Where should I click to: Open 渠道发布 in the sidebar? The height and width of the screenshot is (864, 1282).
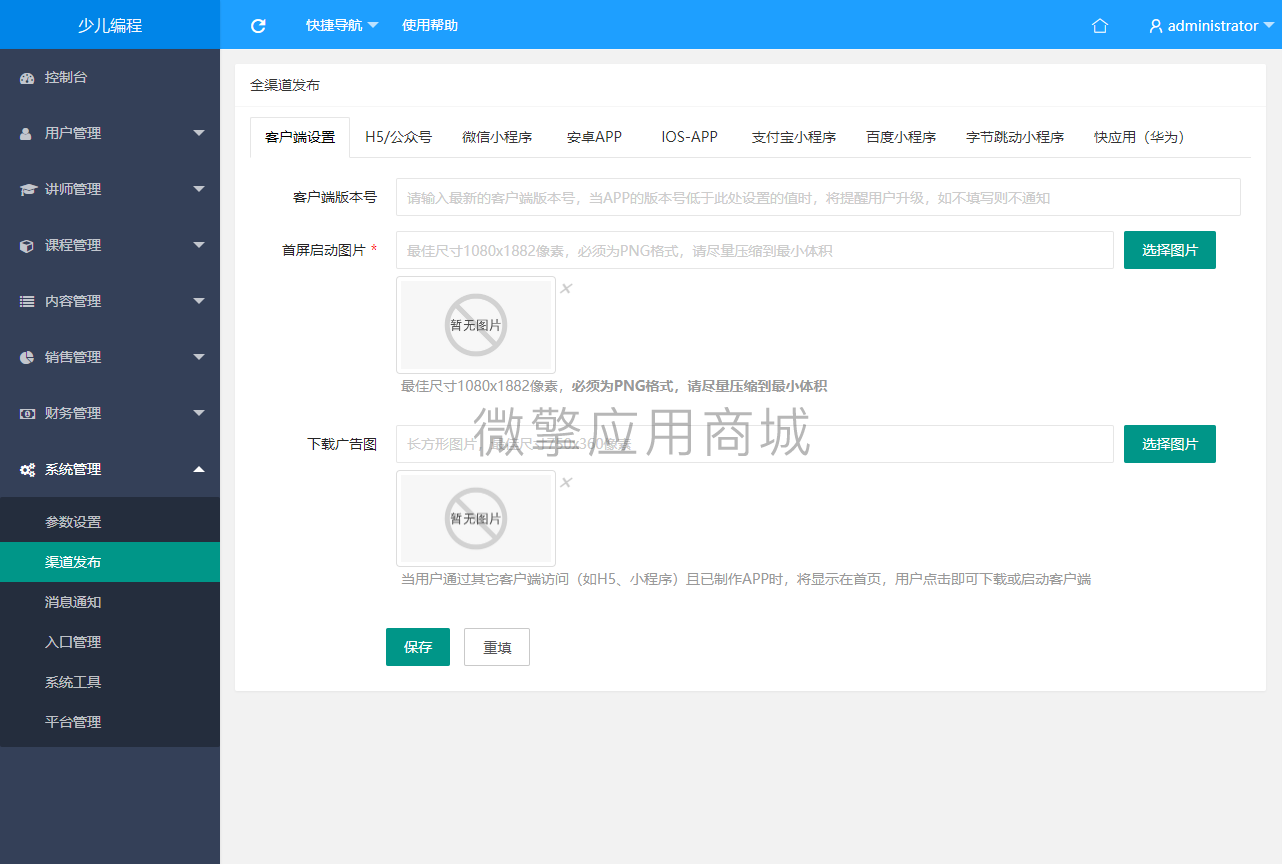point(110,562)
